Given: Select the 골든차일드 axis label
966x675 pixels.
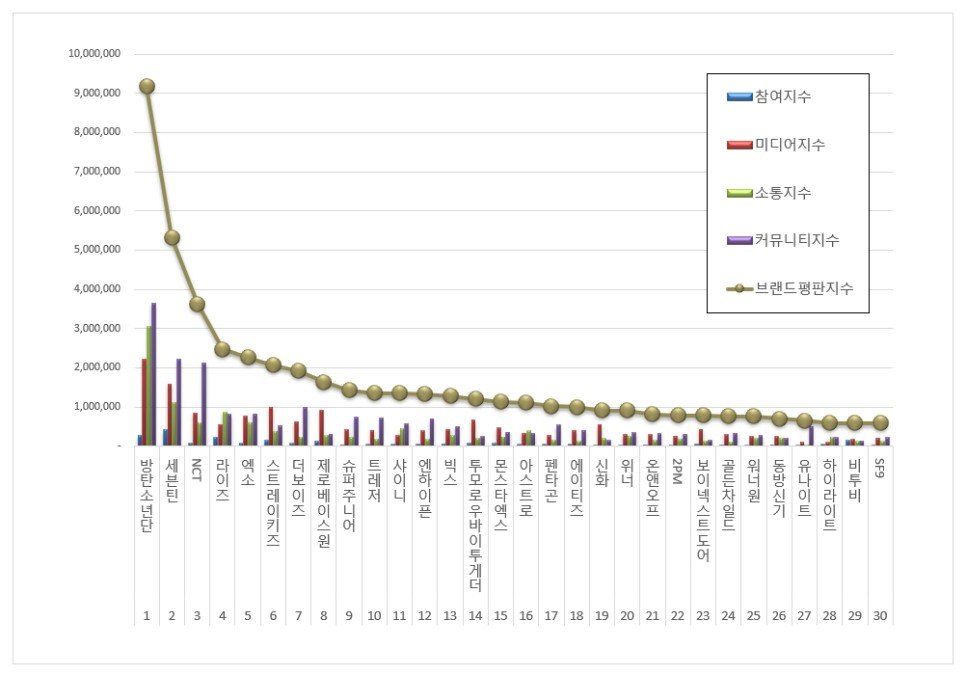Looking at the screenshot, I should click(728, 495).
